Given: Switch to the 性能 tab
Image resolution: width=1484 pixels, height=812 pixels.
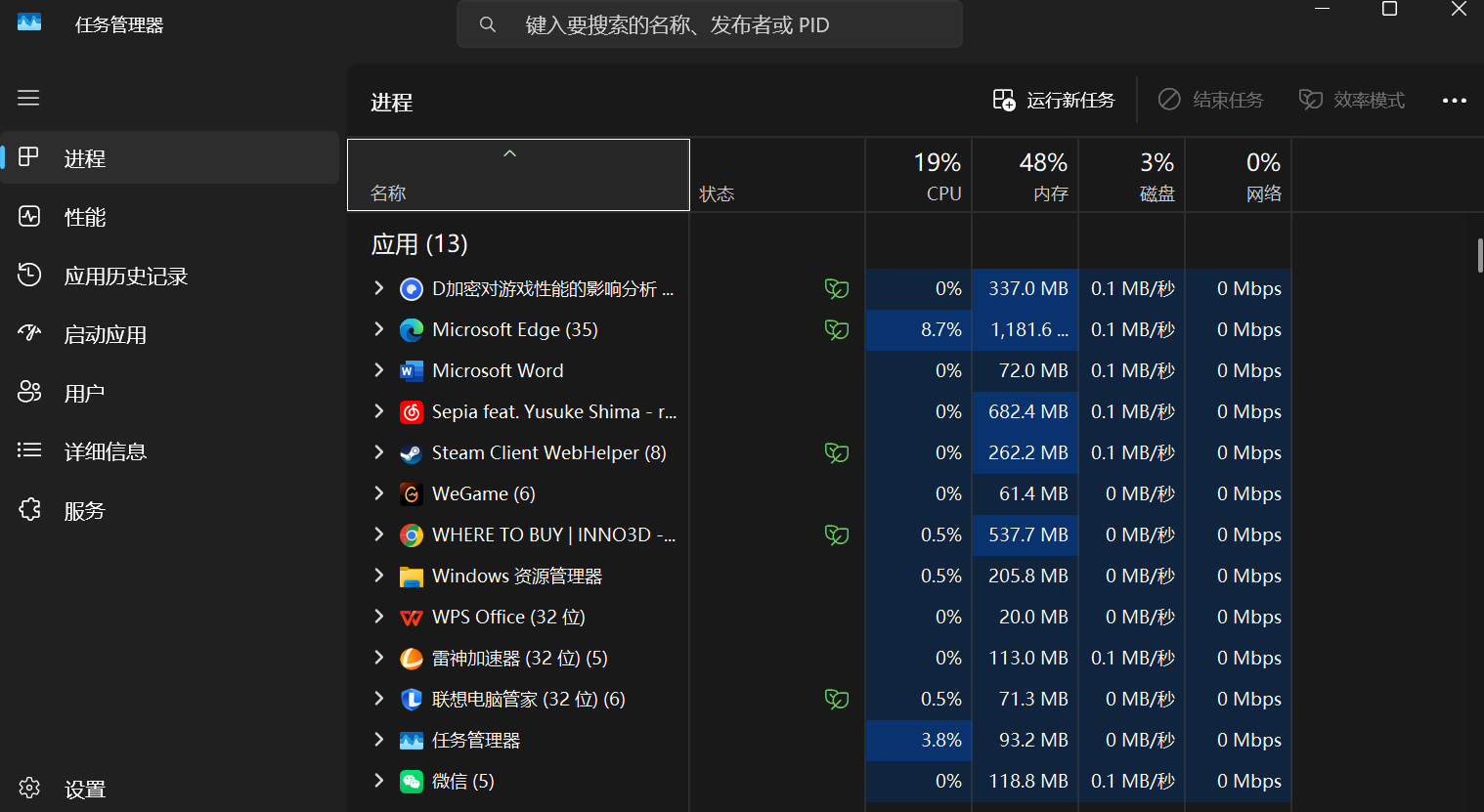Looking at the screenshot, I should 84,217.
